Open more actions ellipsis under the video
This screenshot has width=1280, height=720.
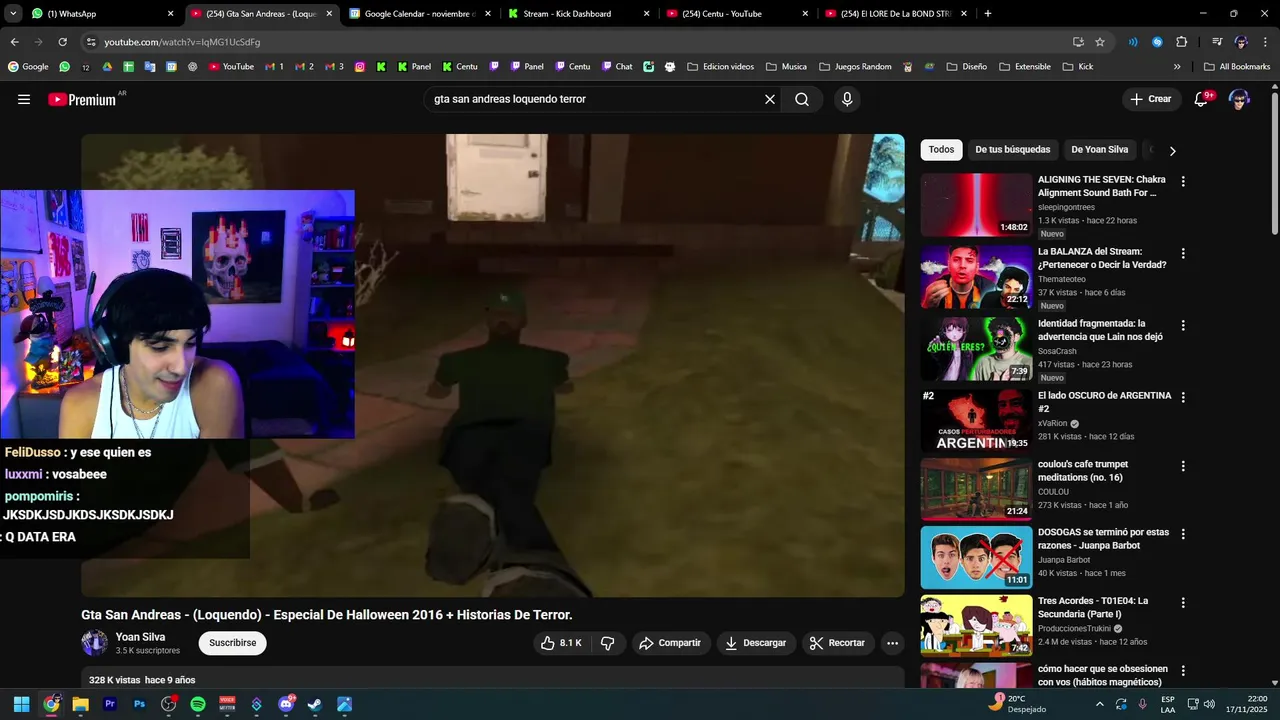point(893,643)
